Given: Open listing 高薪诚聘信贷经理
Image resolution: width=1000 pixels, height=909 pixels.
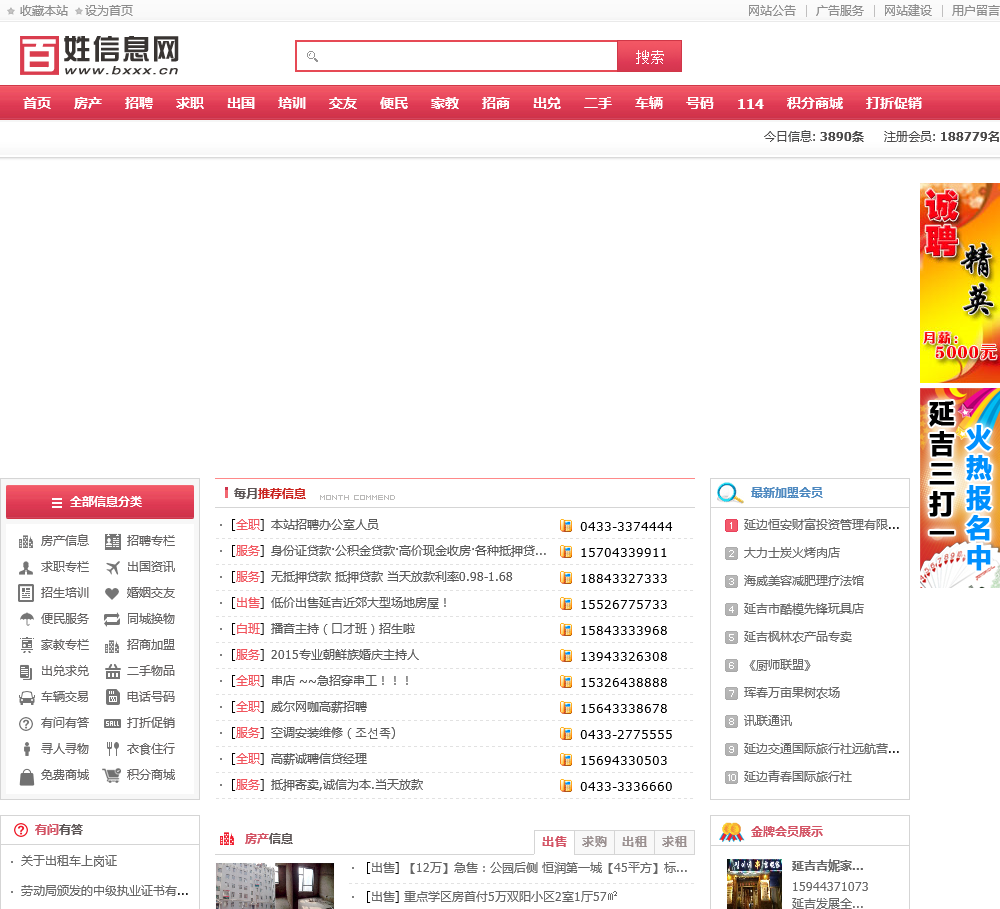Looking at the screenshot, I should (x=319, y=759).
